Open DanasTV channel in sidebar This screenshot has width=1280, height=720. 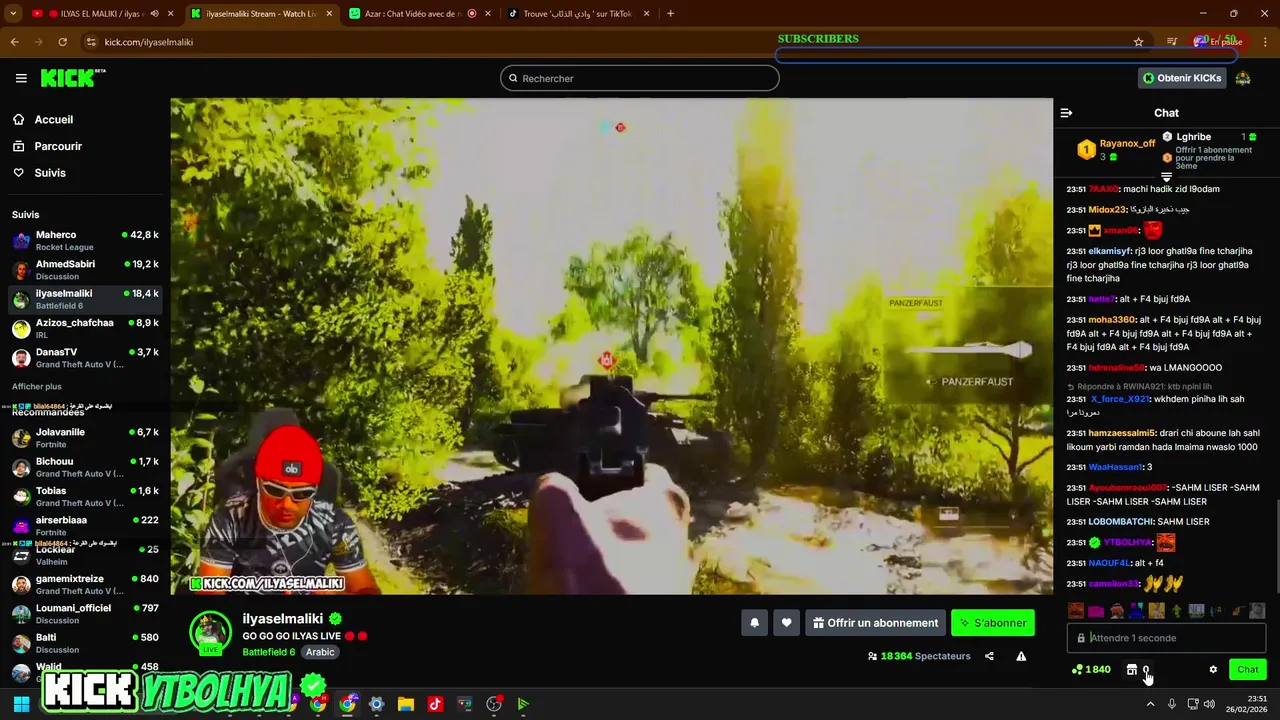click(x=85, y=358)
